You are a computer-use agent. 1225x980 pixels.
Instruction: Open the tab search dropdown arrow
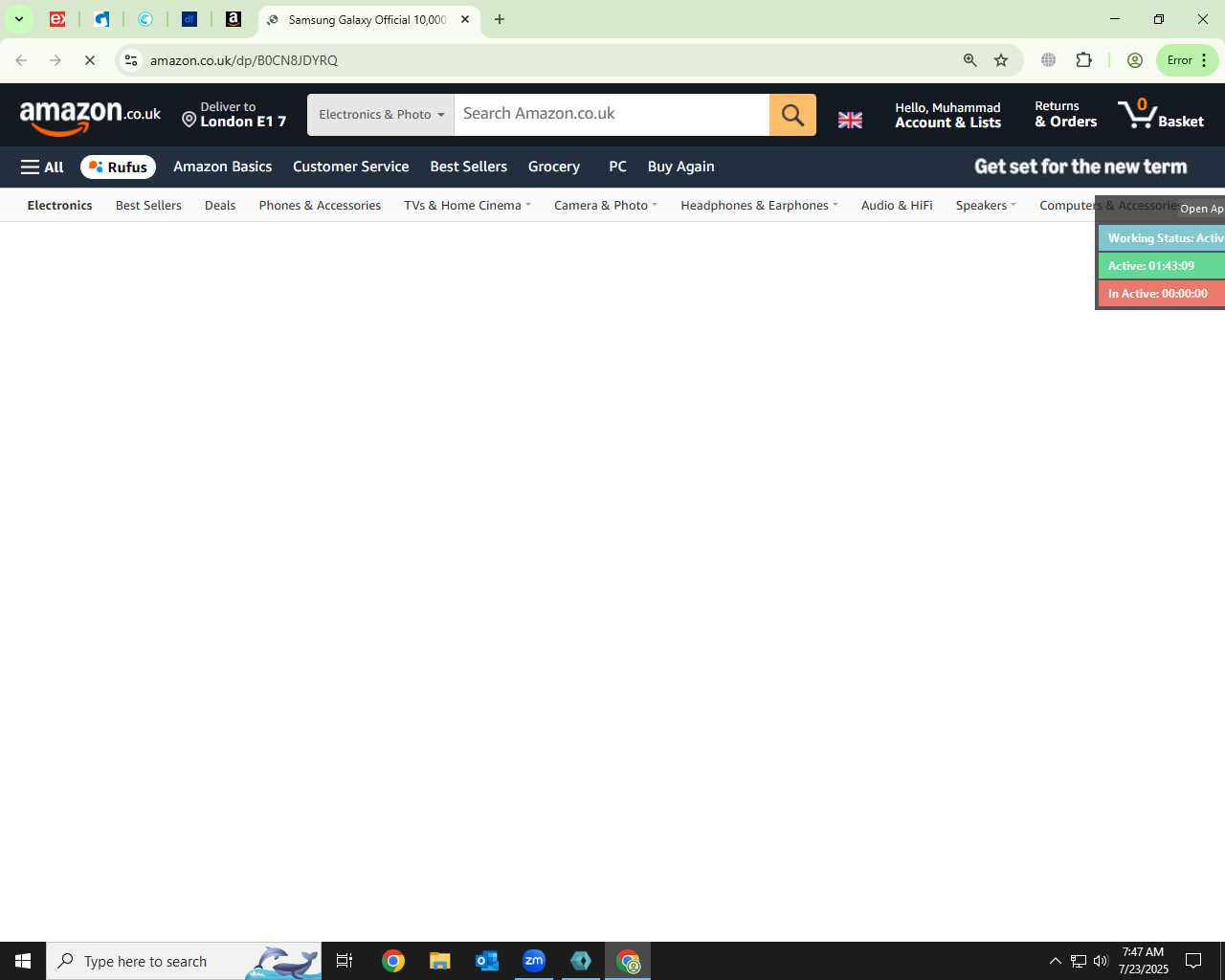click(18, 19)
